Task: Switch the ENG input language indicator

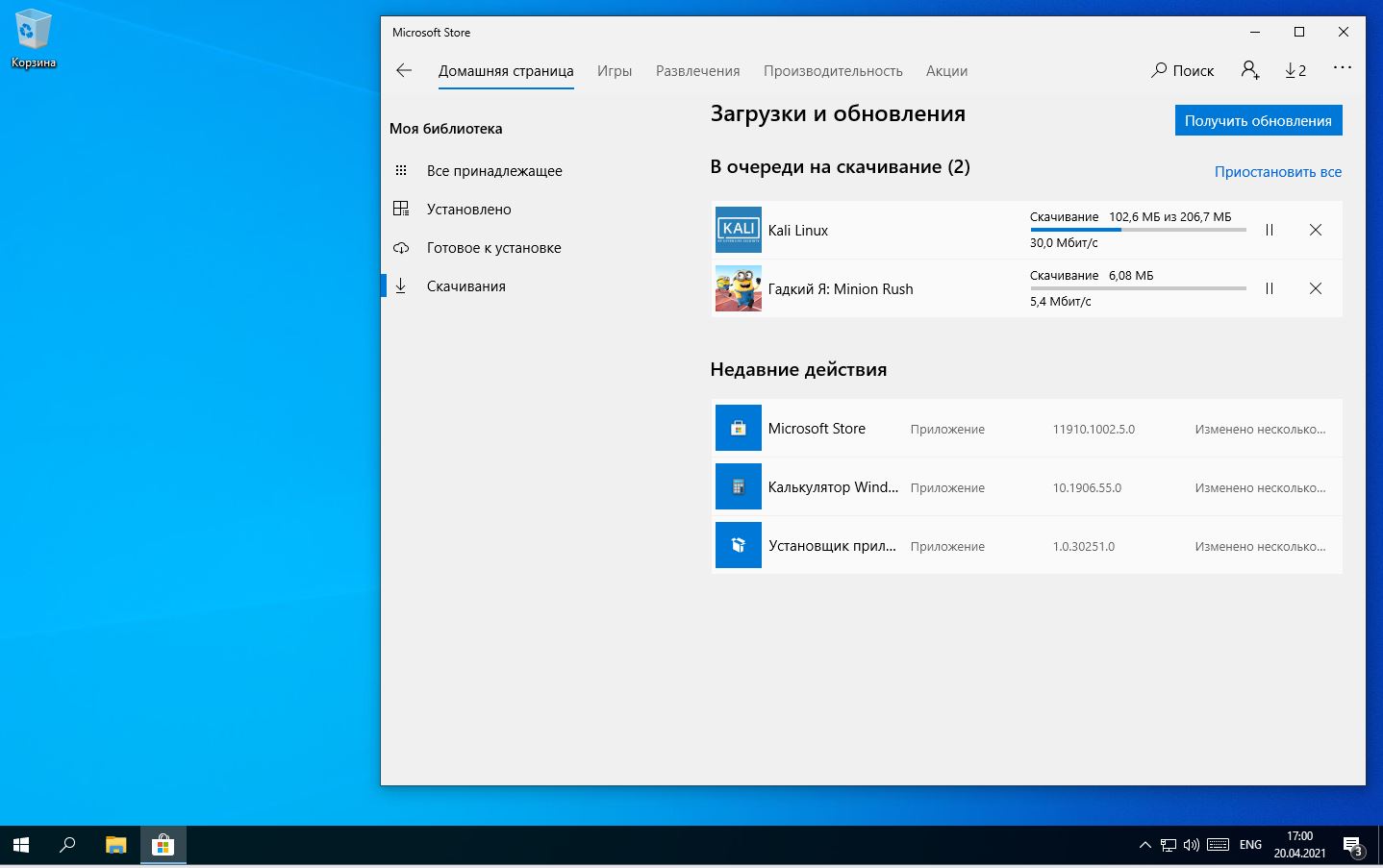Action: click(x=1250, y=845)
